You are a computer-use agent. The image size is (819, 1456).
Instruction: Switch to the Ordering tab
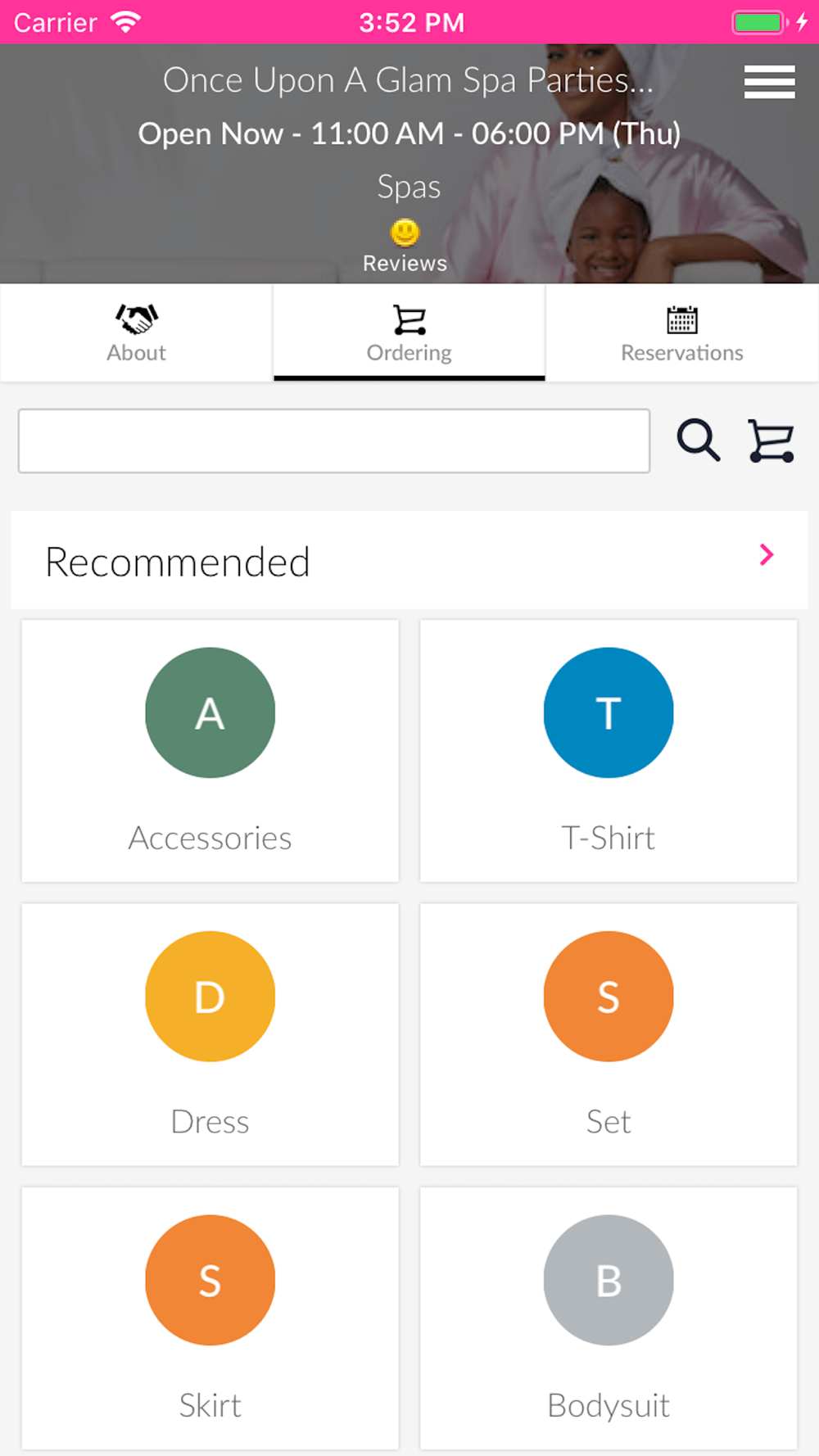(x=409, y=332)
